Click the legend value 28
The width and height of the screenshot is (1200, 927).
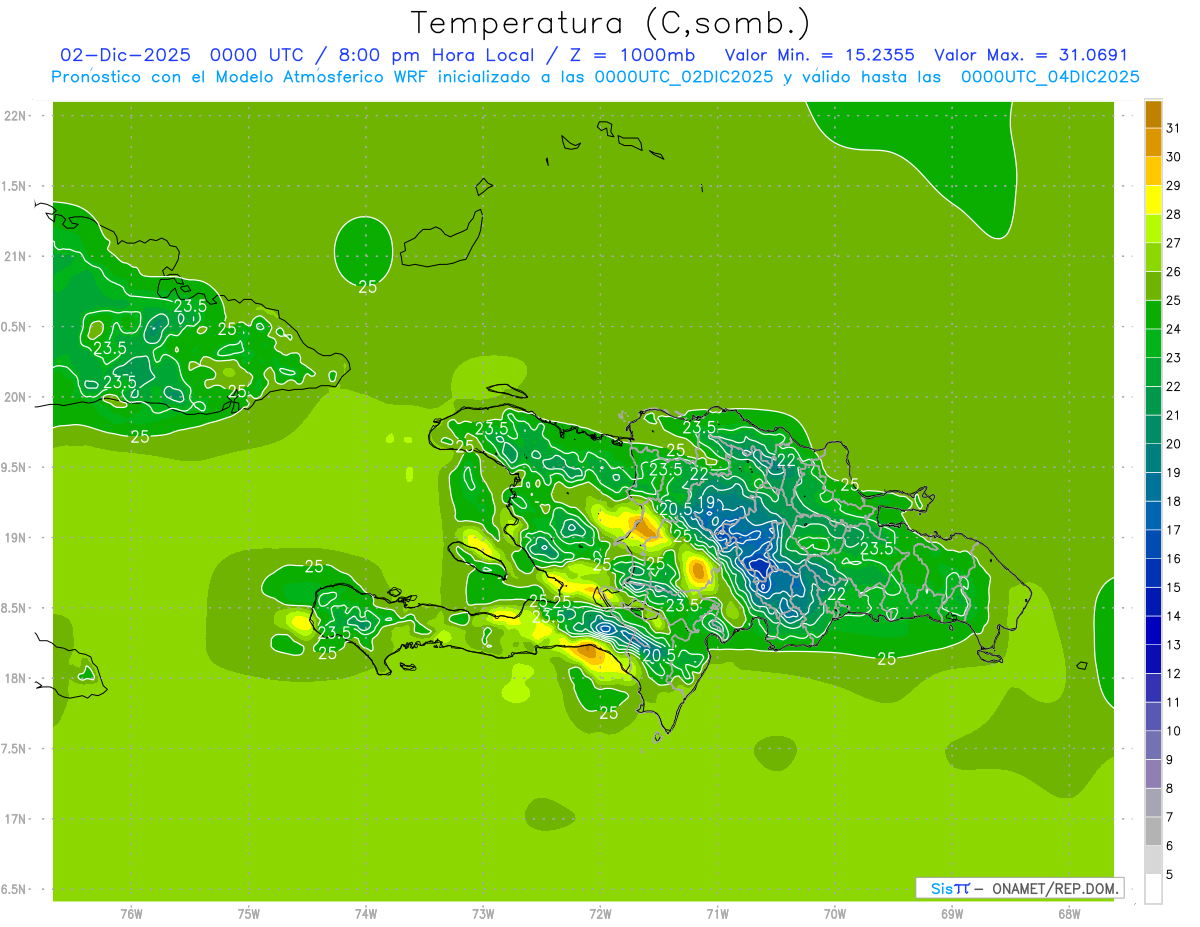tap(1174, 214)
